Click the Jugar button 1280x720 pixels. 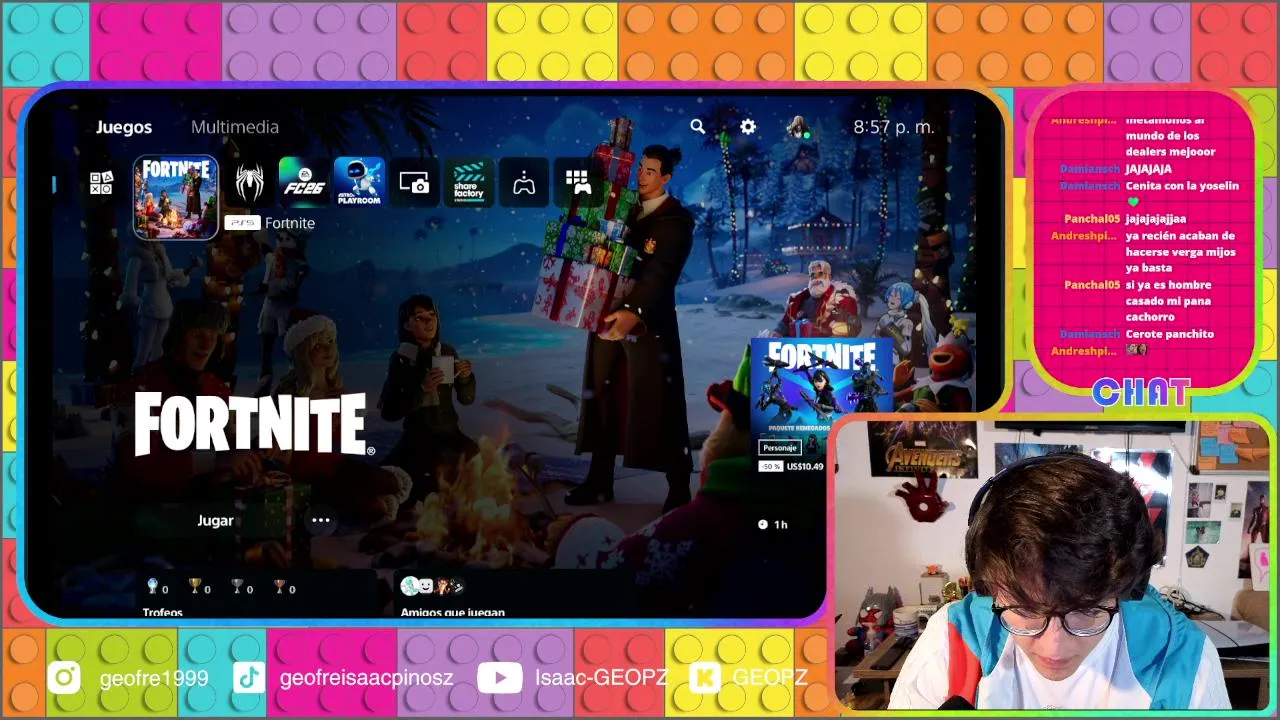point(215,520)
